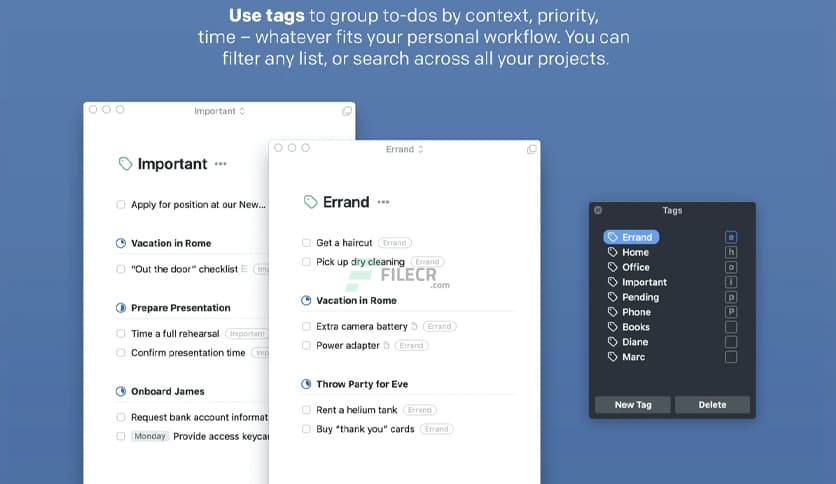Click the checklist icon next to "Out the door" checklist
Screen dimensions: 836x484
[244, 269]
